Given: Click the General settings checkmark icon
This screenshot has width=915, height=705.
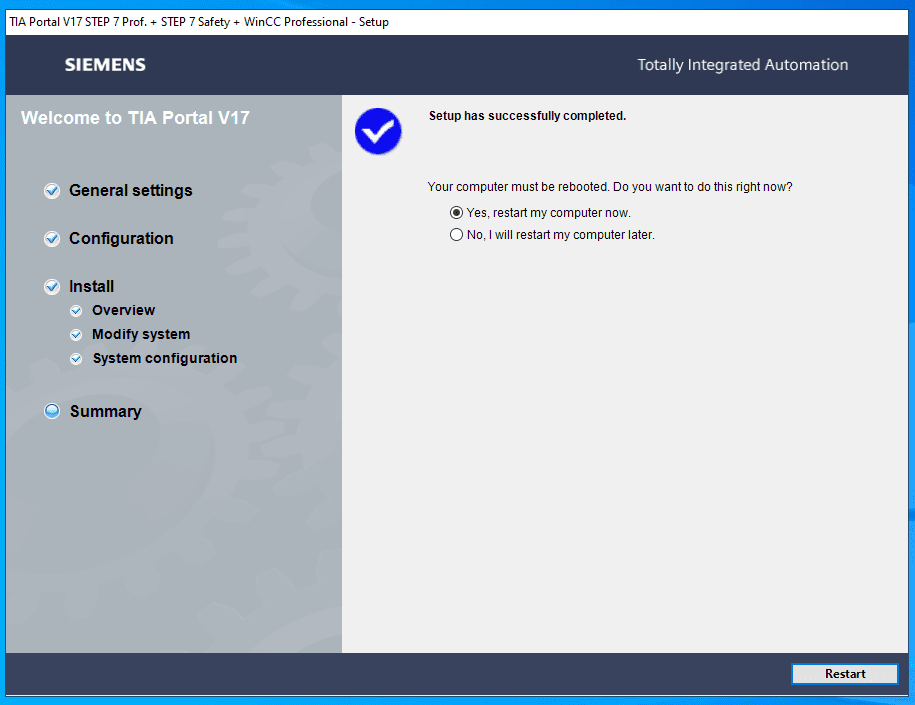Looking at the screenshot, I should tap(52, 191).
